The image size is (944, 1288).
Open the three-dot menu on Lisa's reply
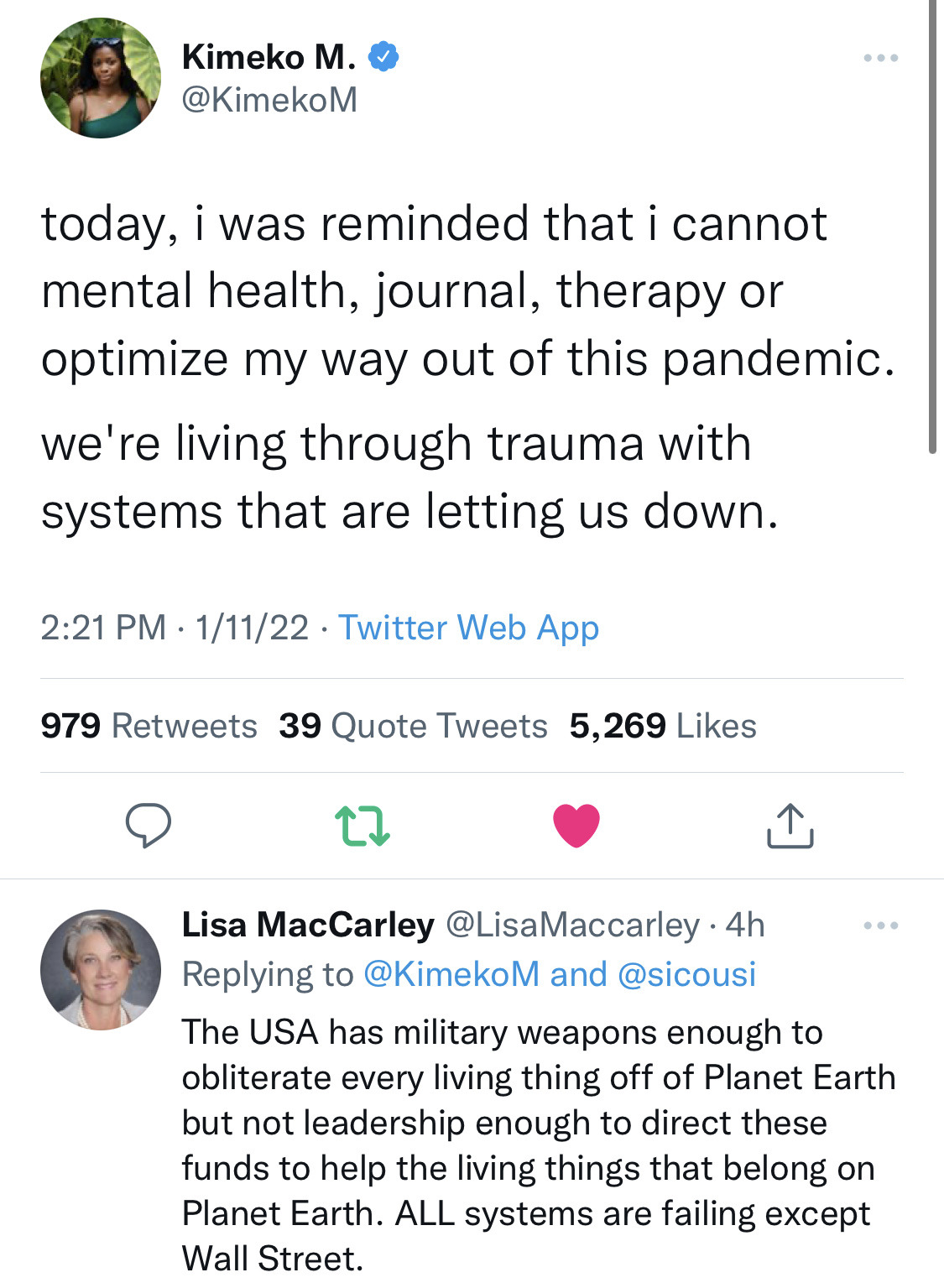881,926
